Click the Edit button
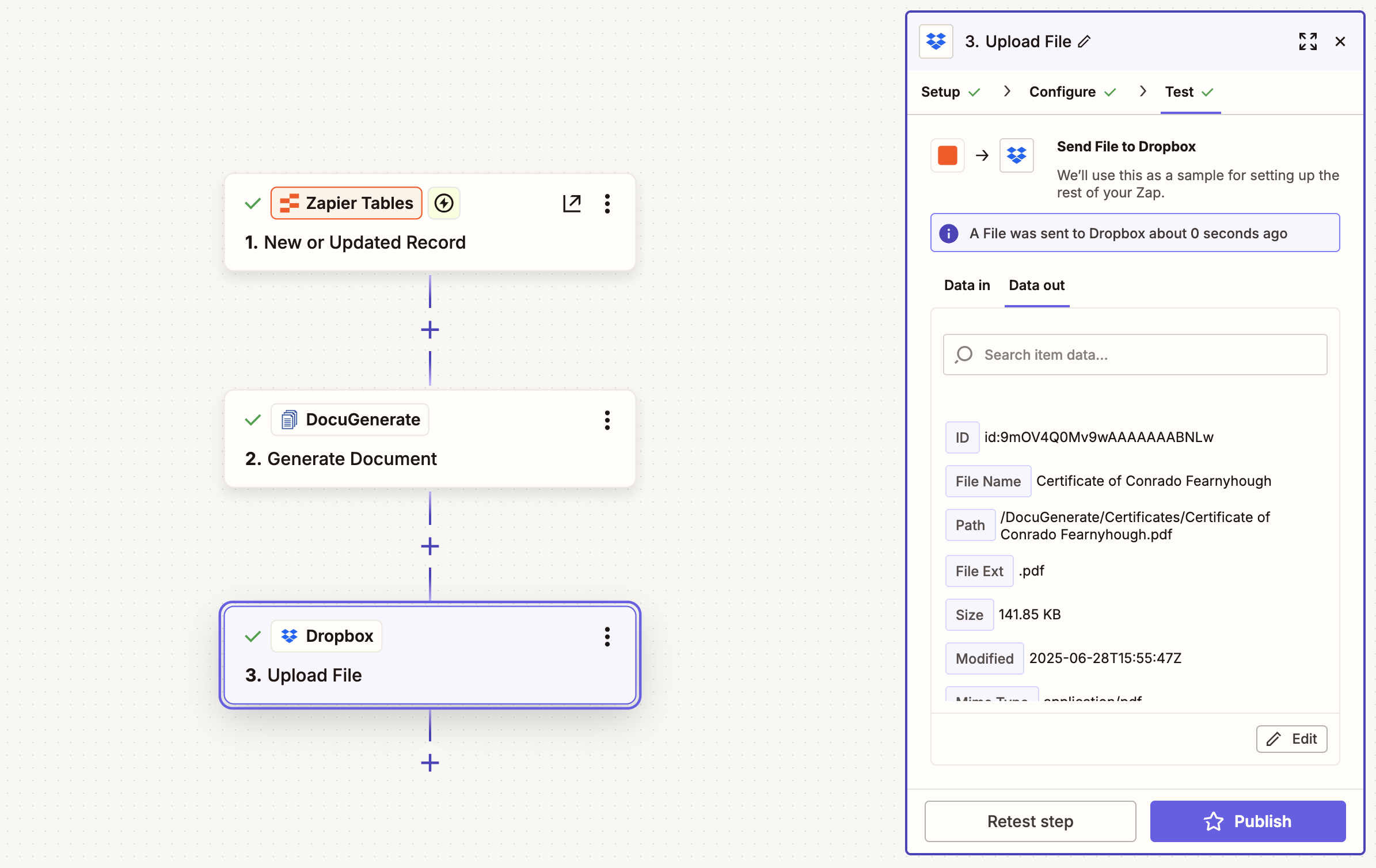This screenshot has width=1376, height=868. pyautogui.click(x=1292, y=739)
